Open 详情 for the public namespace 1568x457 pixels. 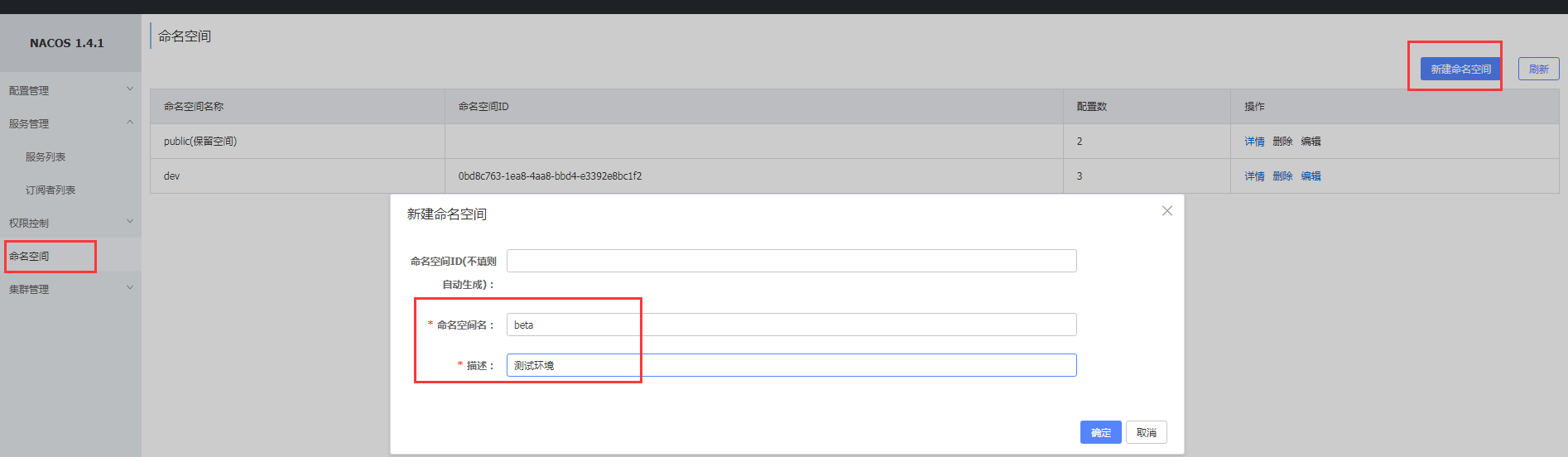coord(1254,142)
